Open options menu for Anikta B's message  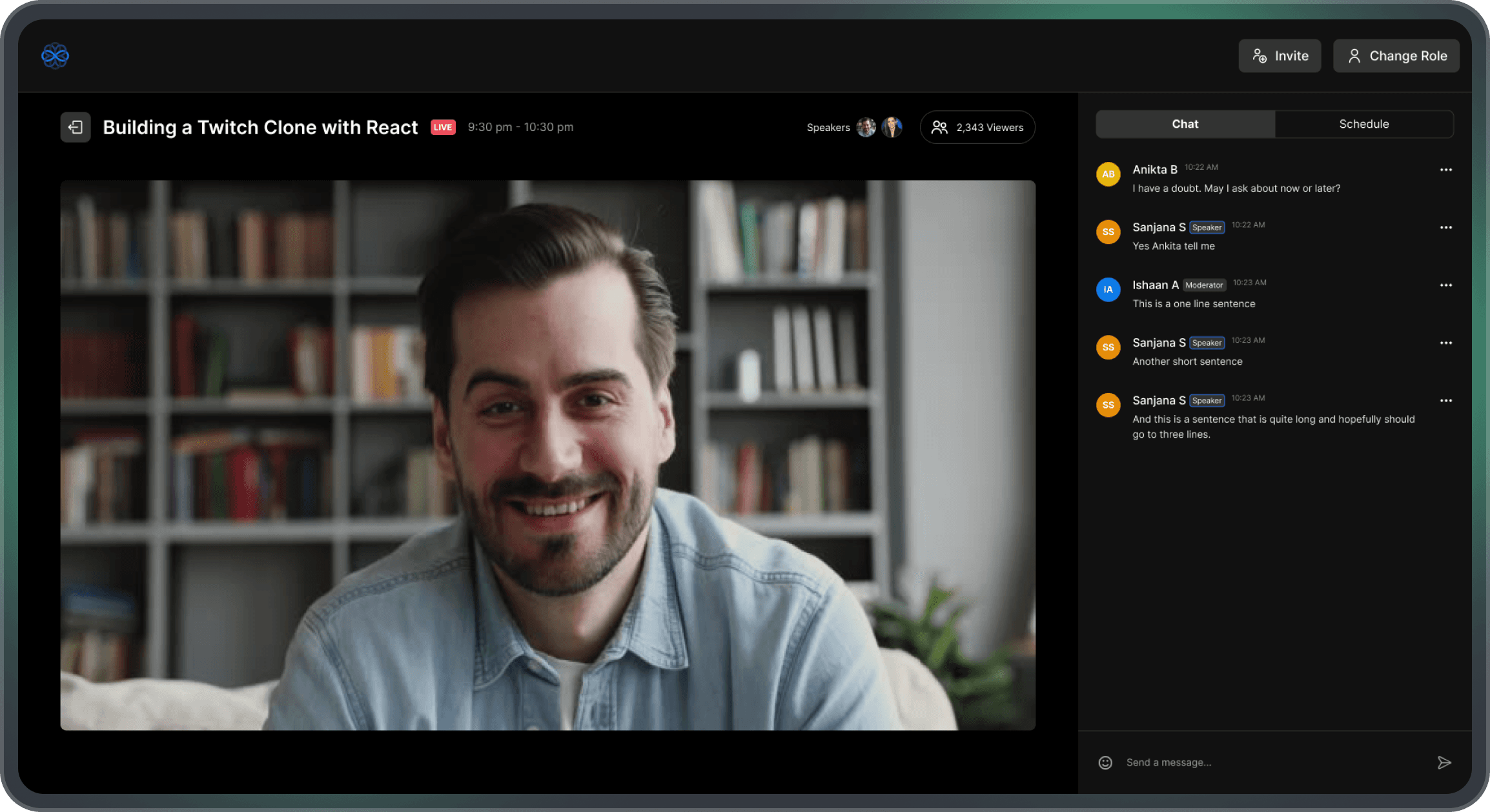pos(1445,170)
